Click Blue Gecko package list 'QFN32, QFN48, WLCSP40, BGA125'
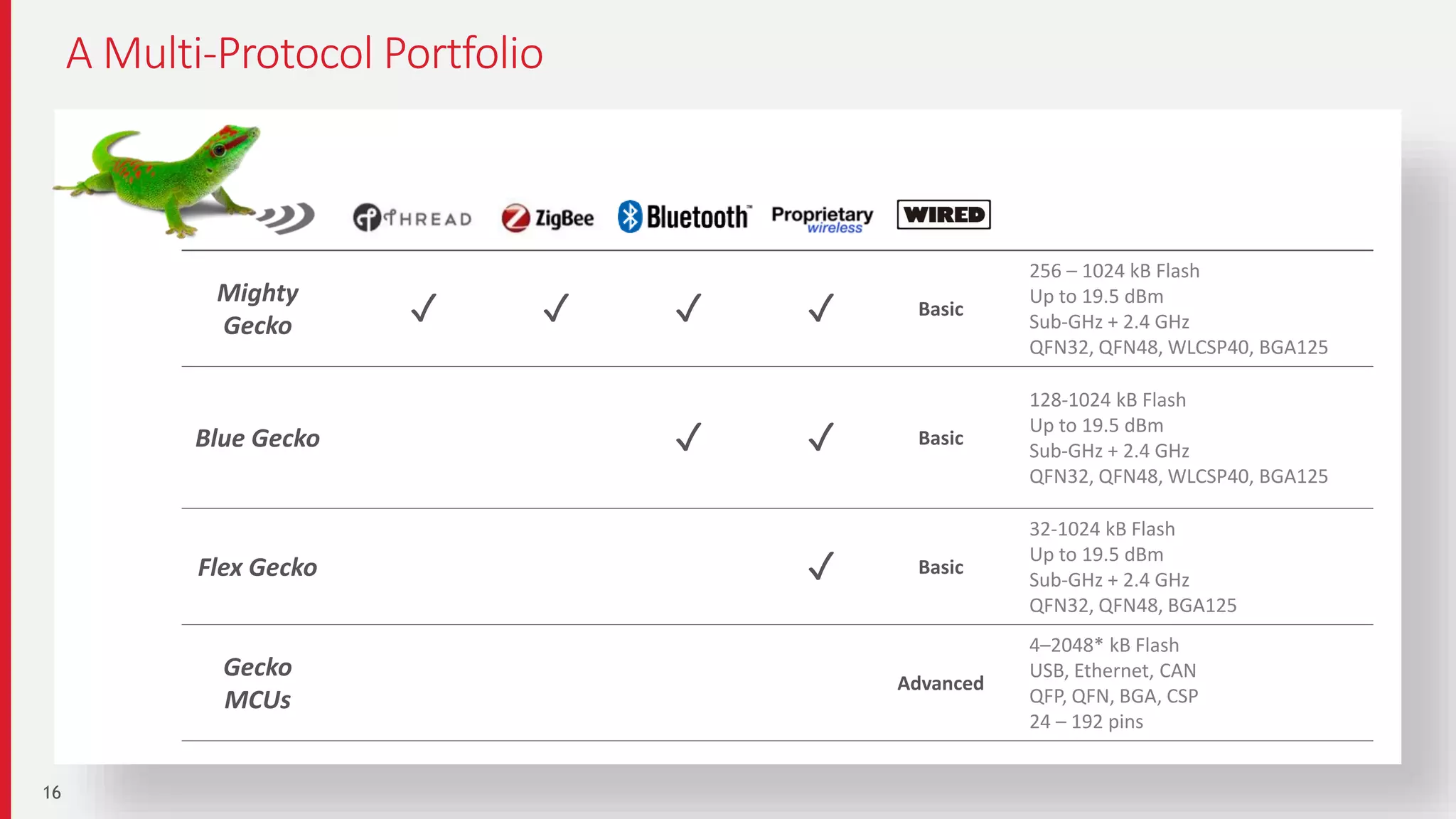 1178,476
